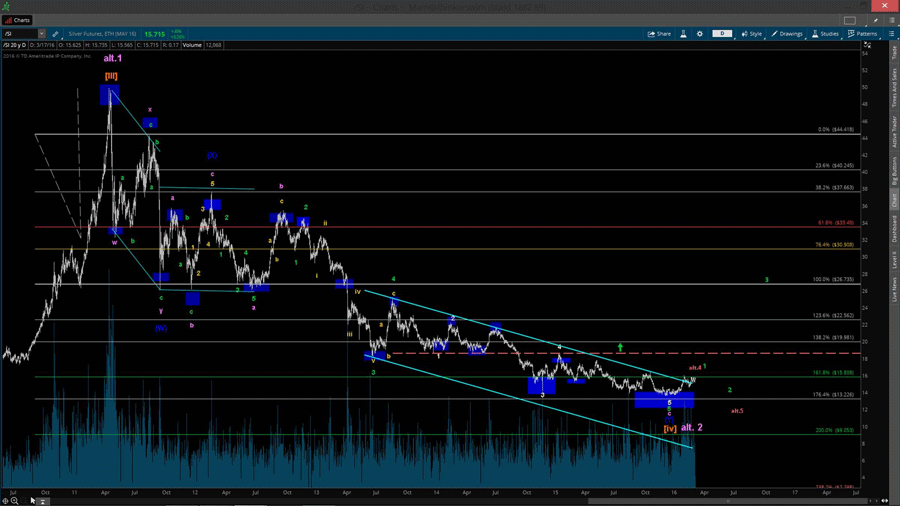Screen dimensions: 900x506
Task: Select the Charts tab
Action: click(x=18, y=20)
